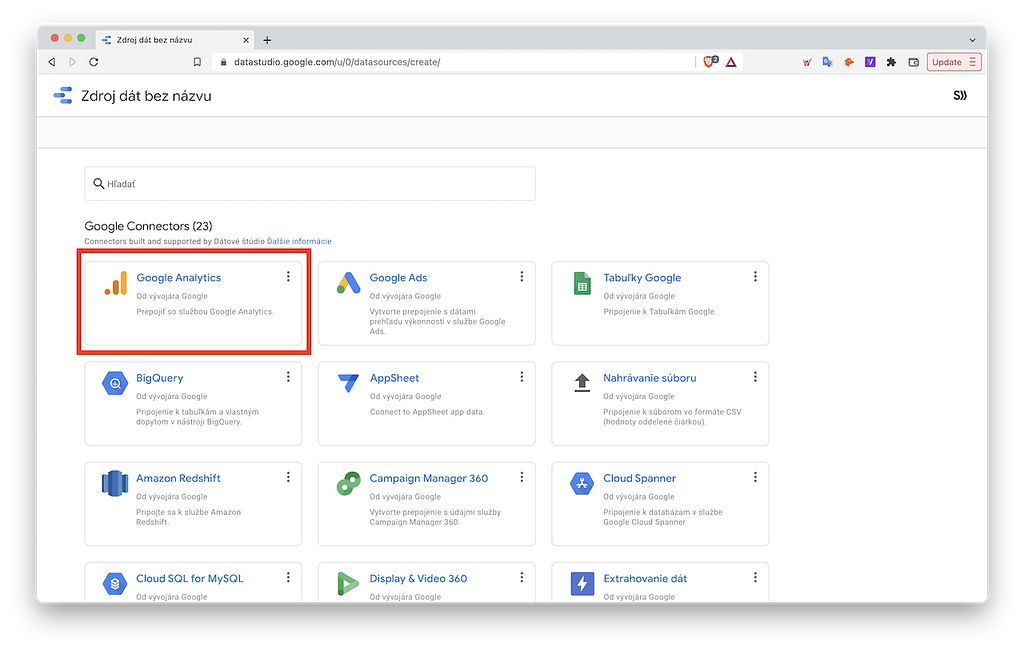
Task: Click the Data Studio logo in header
Action: point(63,95)
